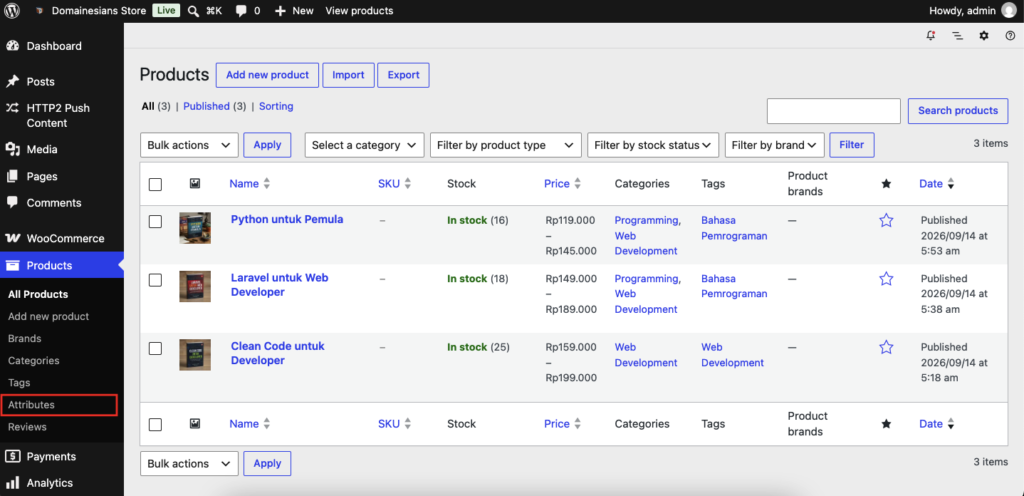
Task: Check the Python untuk Pemula row checkbox
Action: 155,222
